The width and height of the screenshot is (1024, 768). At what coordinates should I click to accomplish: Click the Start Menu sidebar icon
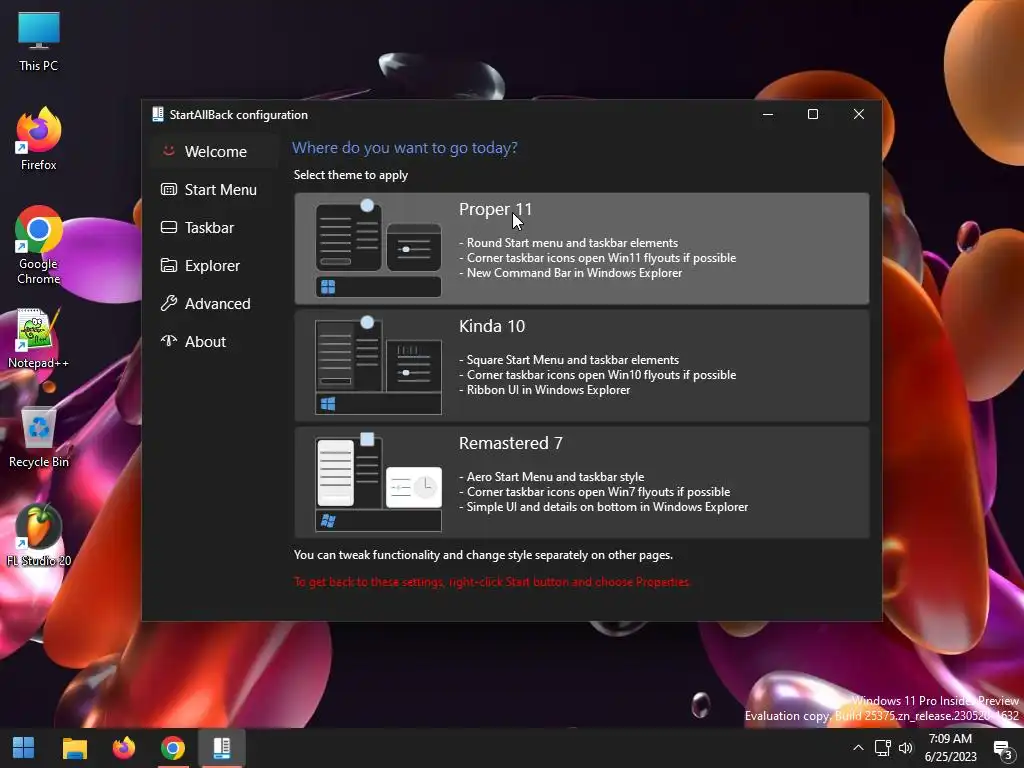click(x=168, y=189)
